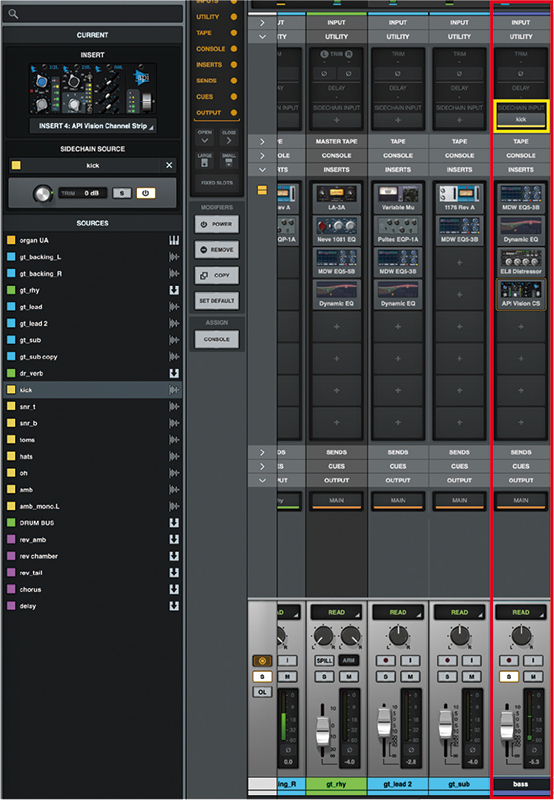The image size is (554, 800).
Task: Open the Neve 1081 EQ plugin
Action: click(336, 230)
